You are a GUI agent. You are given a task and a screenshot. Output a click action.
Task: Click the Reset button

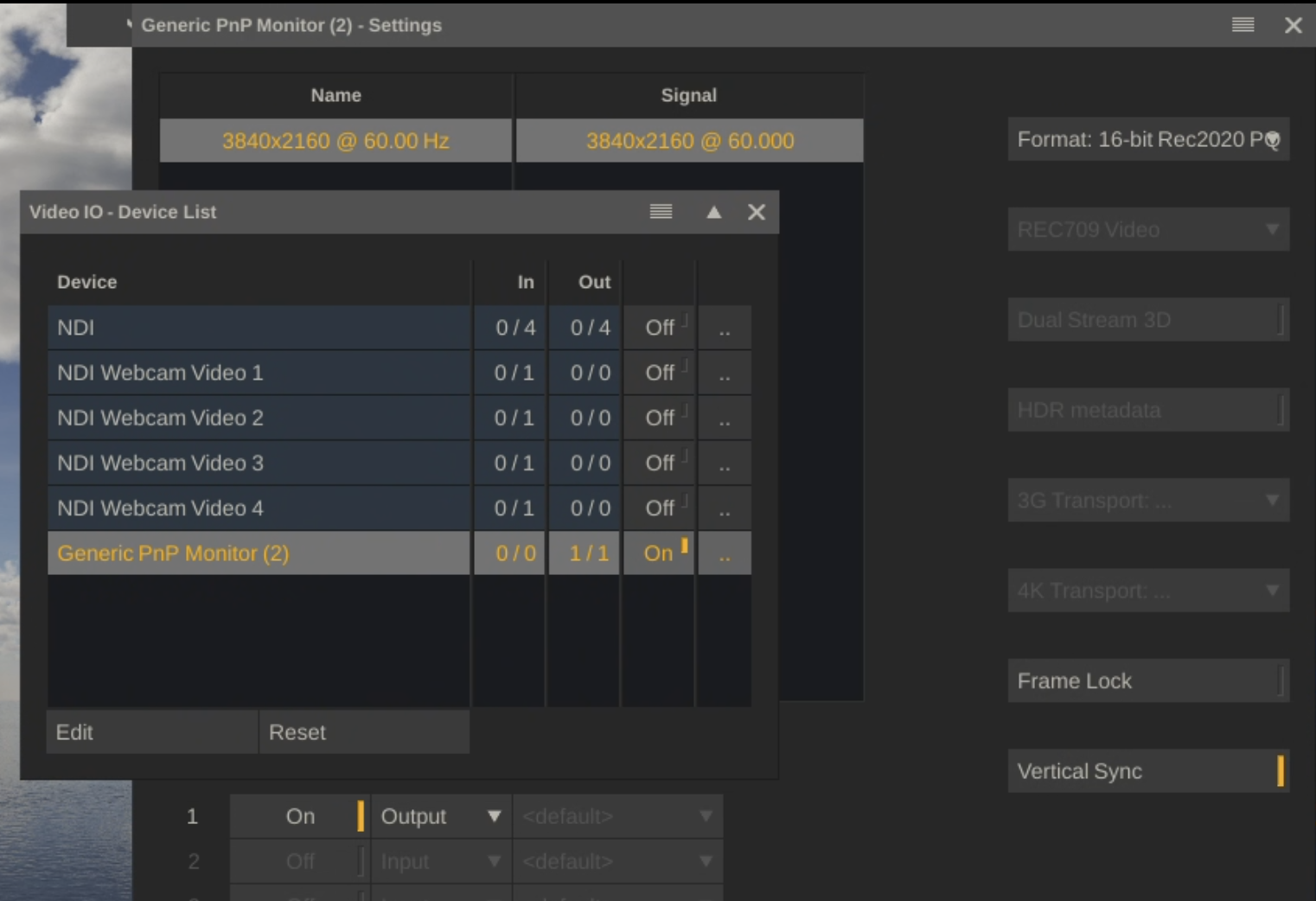click(x=364, y=732)
